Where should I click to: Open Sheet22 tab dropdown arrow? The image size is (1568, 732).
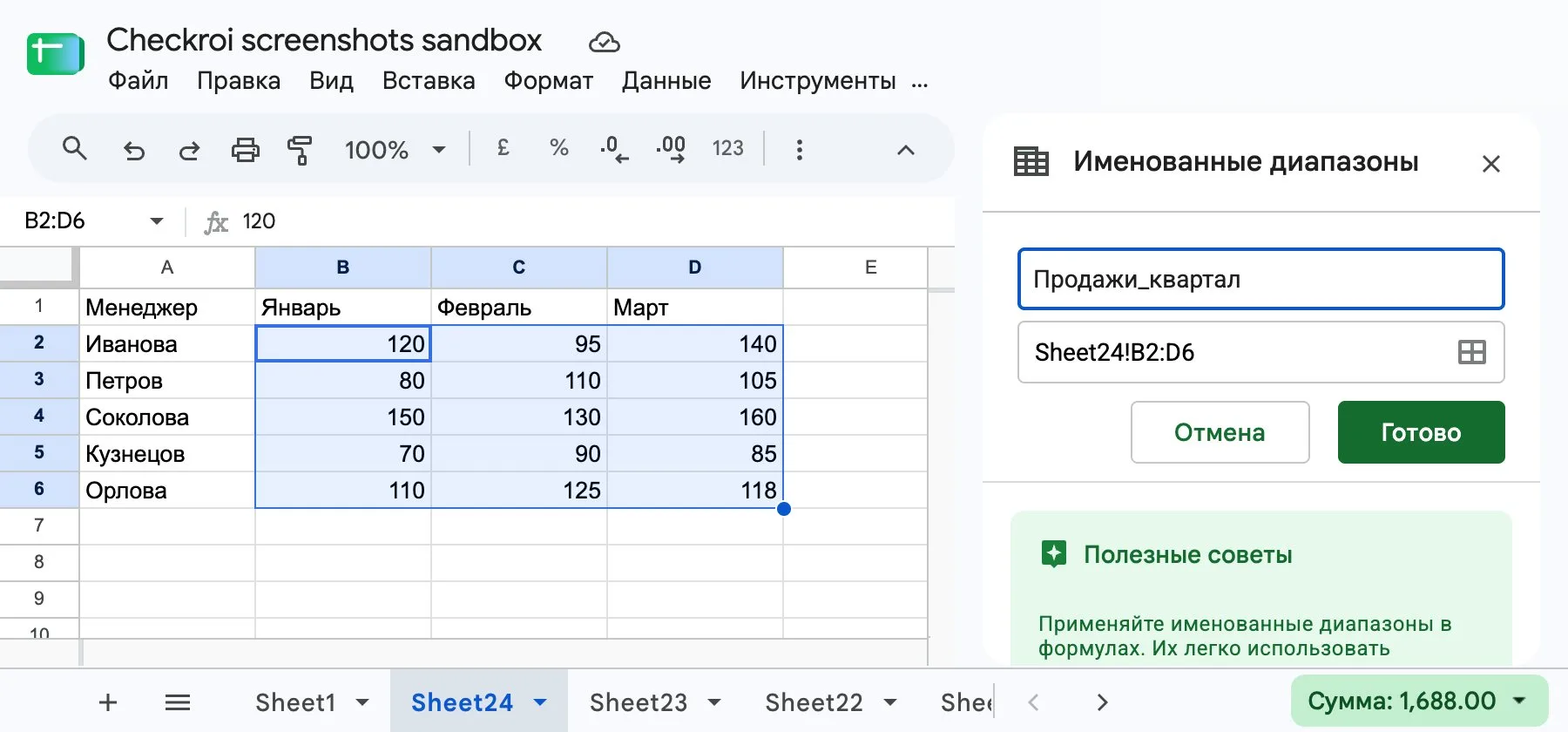890,702
